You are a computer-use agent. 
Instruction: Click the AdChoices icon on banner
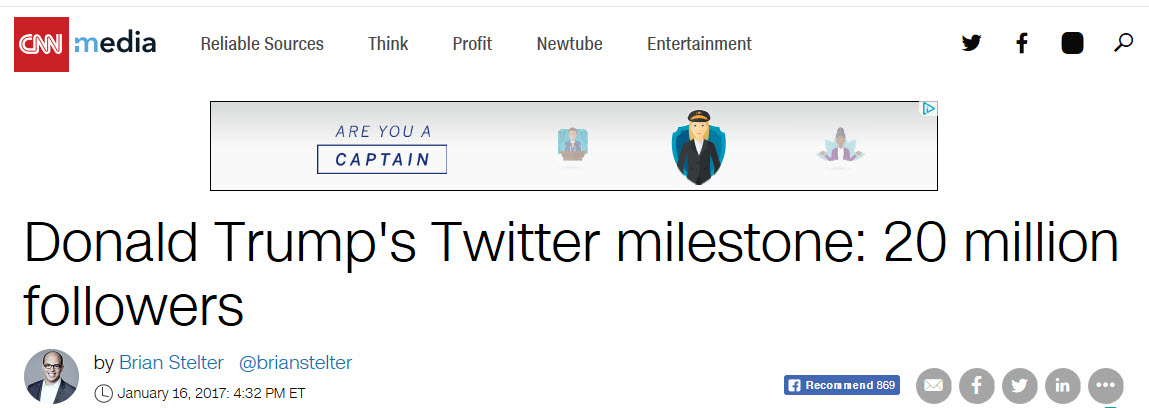pos(929,109)
